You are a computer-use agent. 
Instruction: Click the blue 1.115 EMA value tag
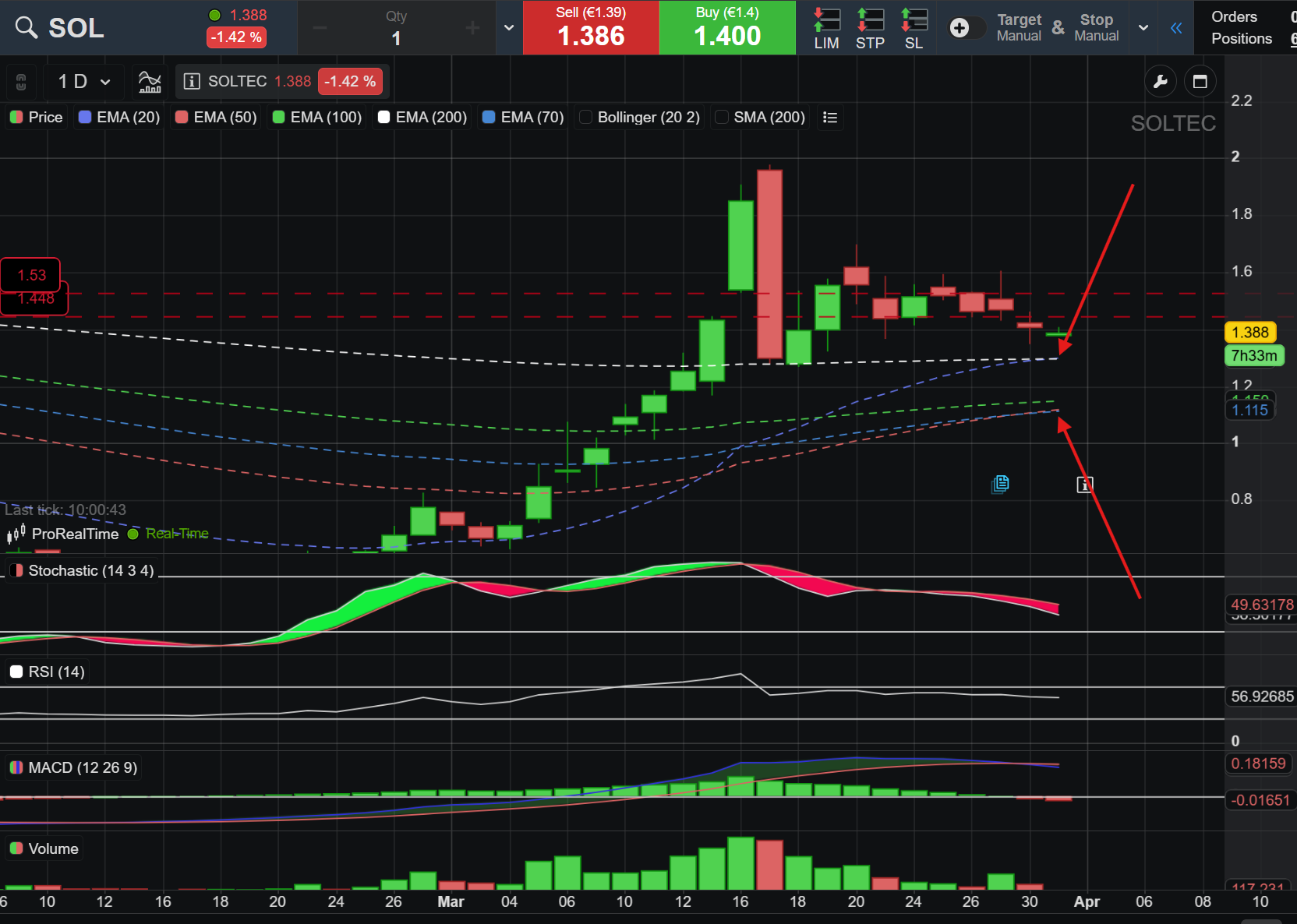[x=1249, y=410]
